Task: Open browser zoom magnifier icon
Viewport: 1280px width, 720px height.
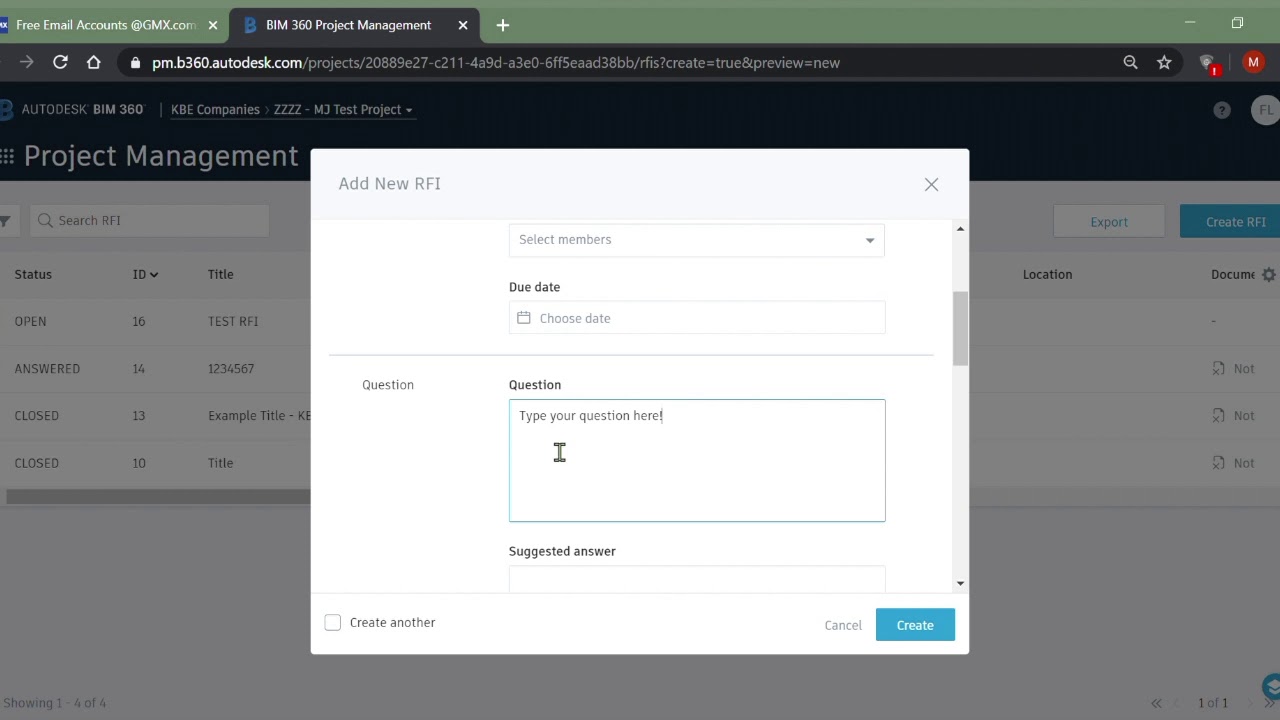Action: [x=1130, y=62]
